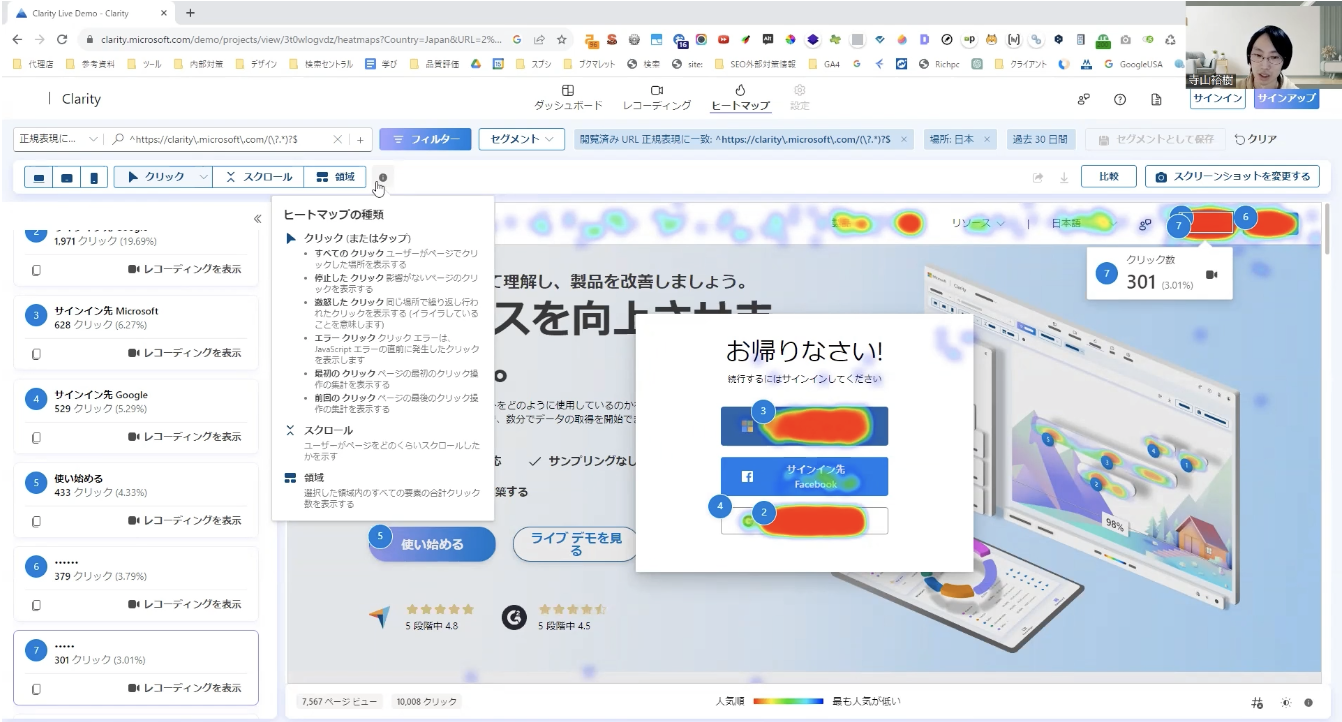Click the サインイン button

pos(1217,99)
